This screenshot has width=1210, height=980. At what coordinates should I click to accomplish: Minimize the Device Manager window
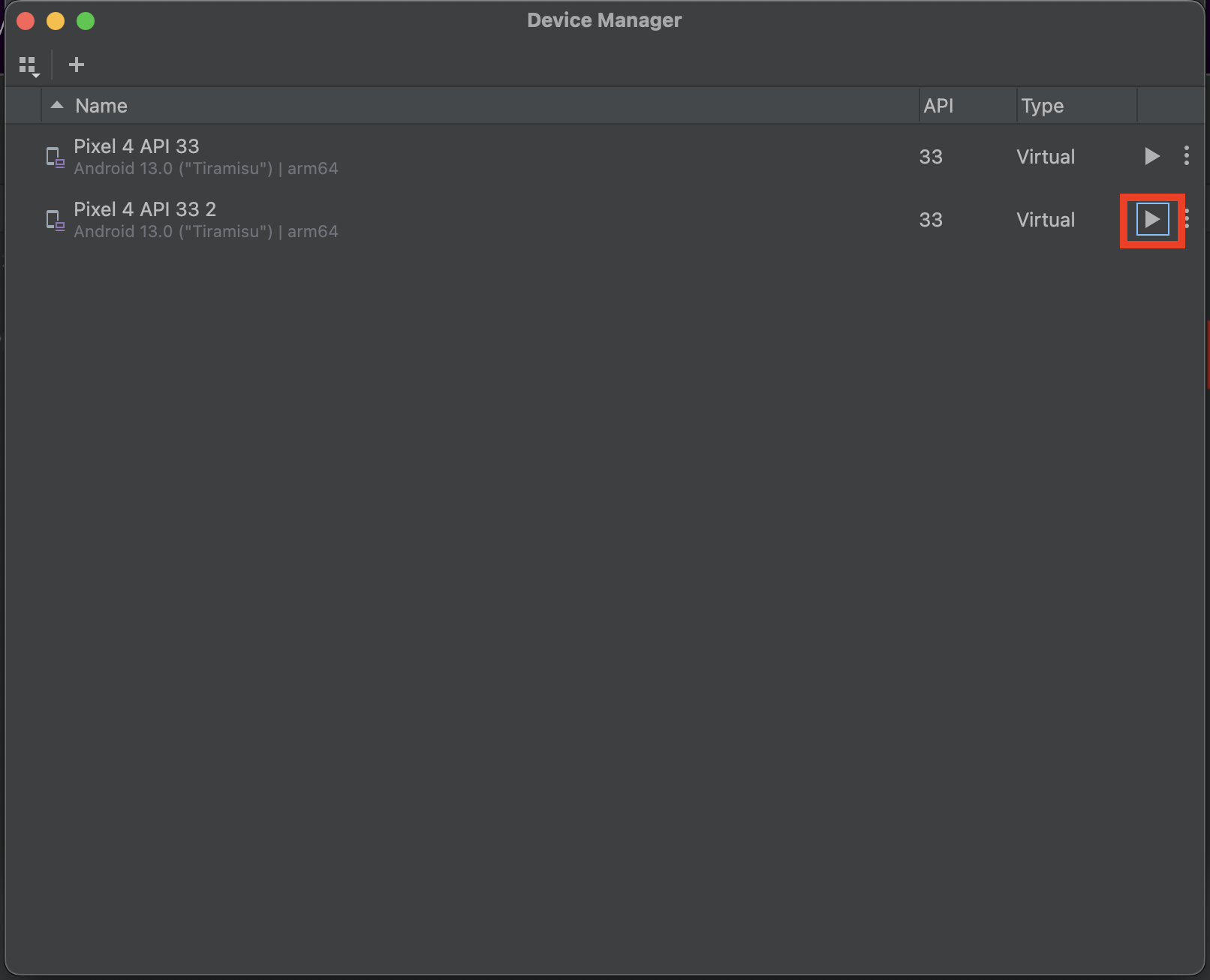point(56,21)
